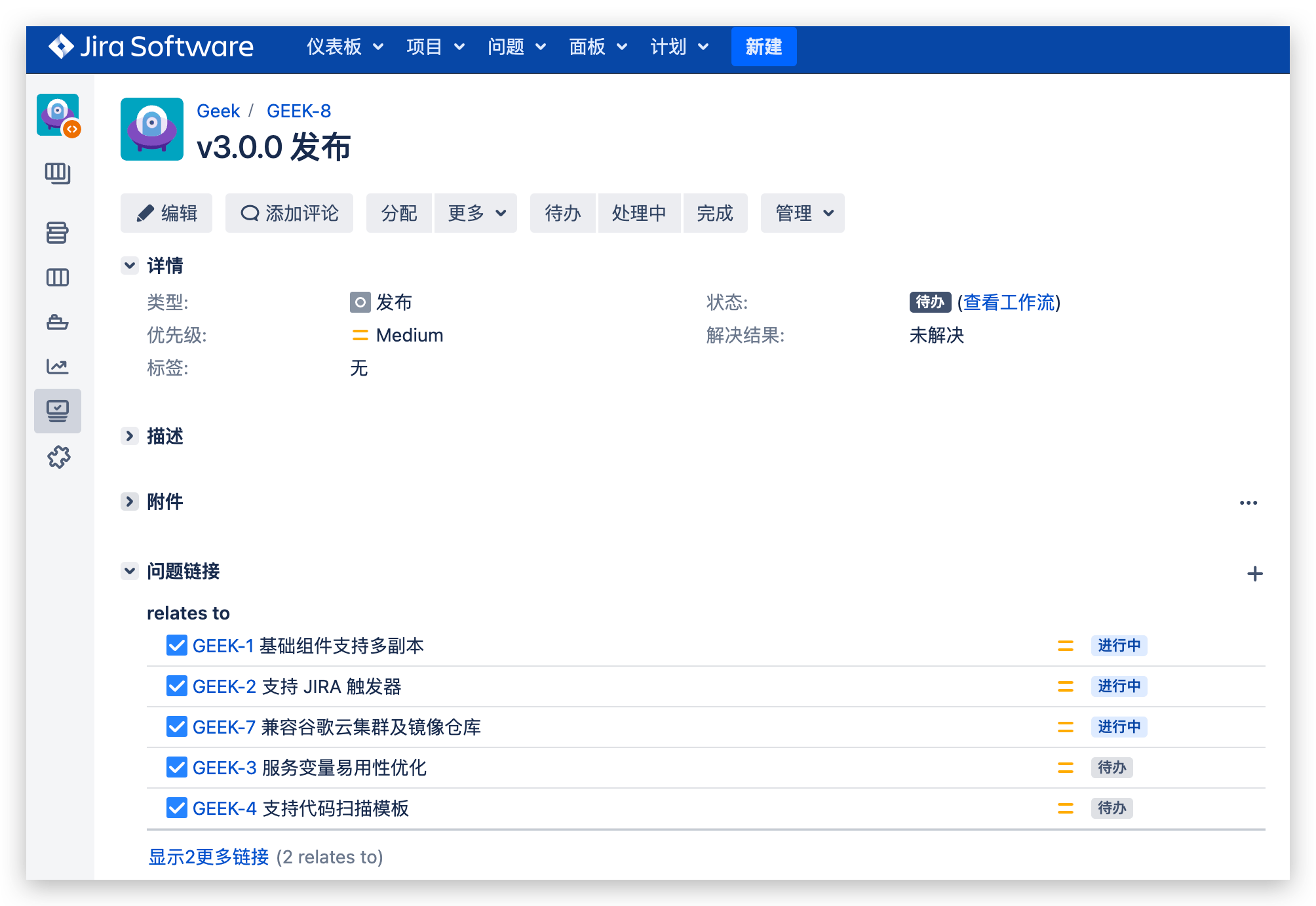Open the 问题 menu
This screenshot has height=906, width=1316.
pyautogui.click(x=516, y=47)
